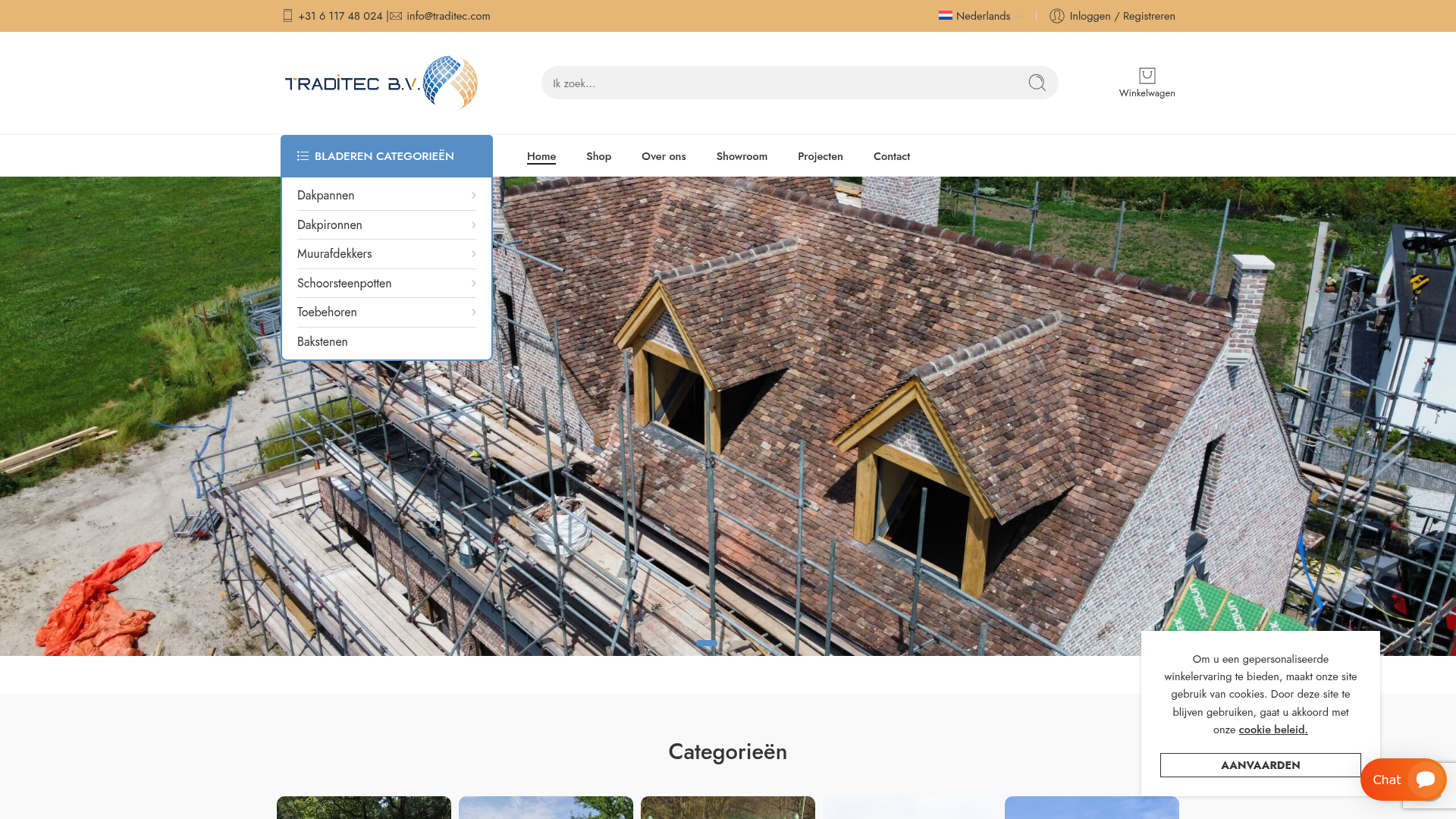Select the Dakpannen category text
Image resolution: width=1456 pixels, height=819 pixels.
coord(325,196)
